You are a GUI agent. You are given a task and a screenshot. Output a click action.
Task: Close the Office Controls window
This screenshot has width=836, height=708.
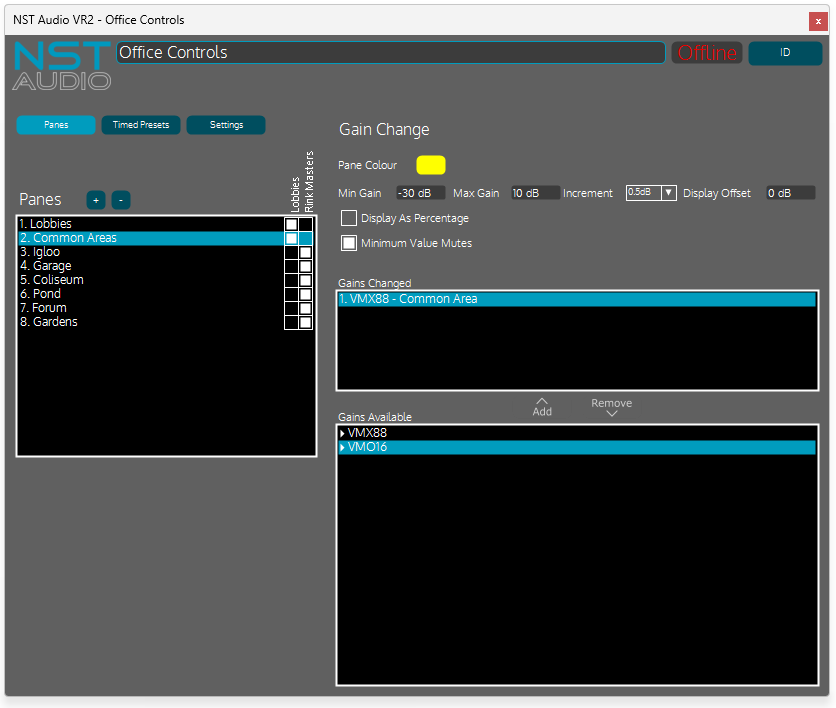tap(818, 21)
